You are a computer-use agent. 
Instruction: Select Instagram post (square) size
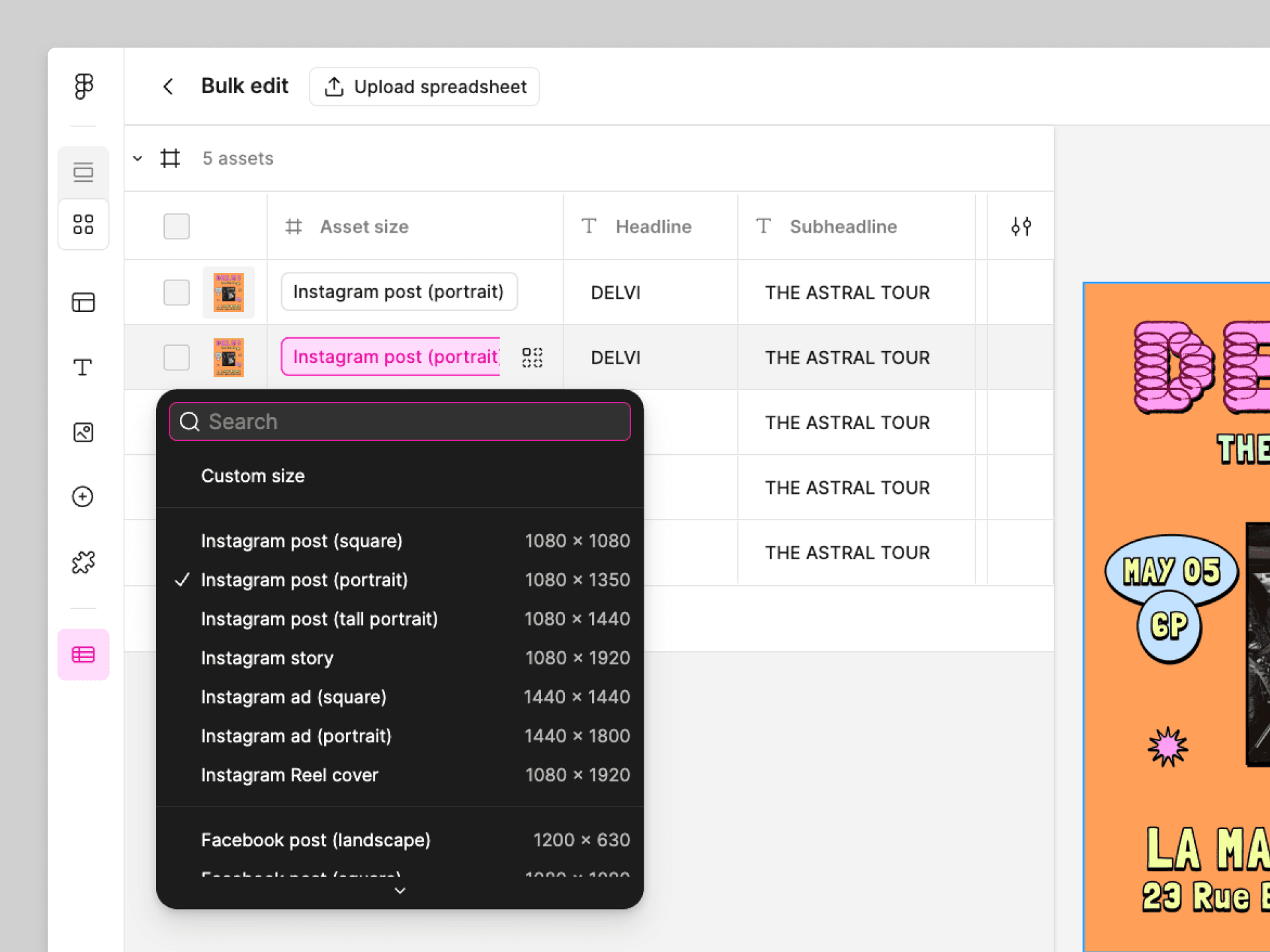(x=400, y=541)
